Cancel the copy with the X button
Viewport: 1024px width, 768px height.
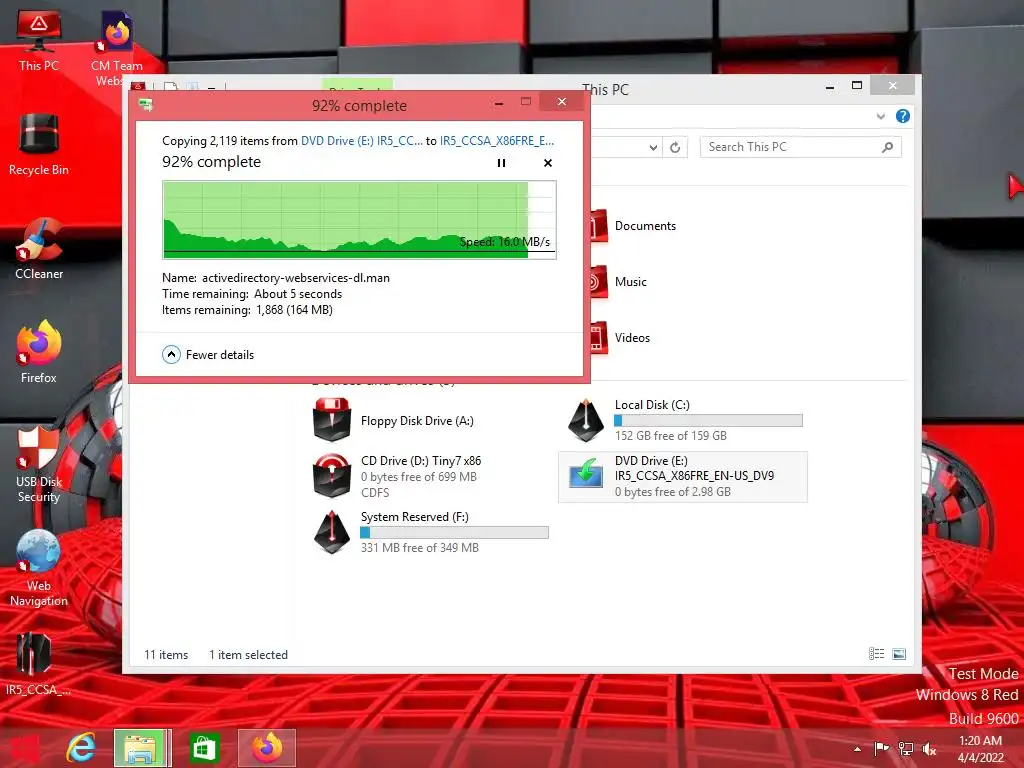pyautogui.click(x=548, y=163)
